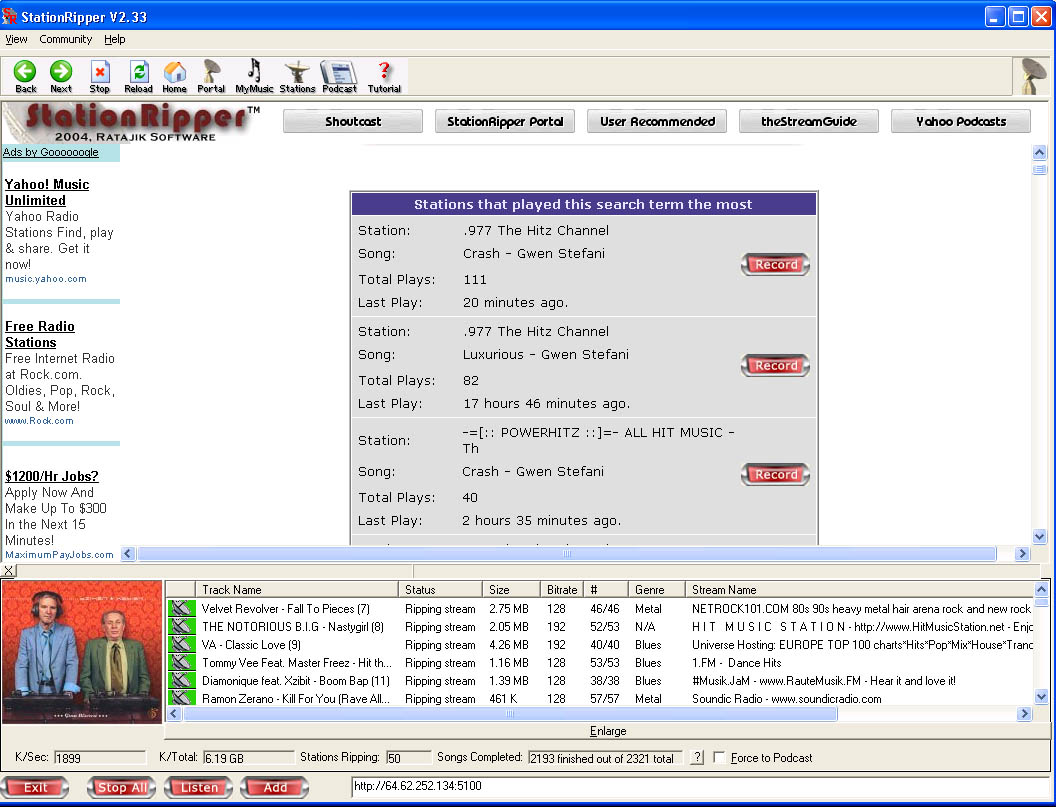Open the Stations list icon
Screen dimensions: 1056x807
pyautogui.click(x=297, y=76)
